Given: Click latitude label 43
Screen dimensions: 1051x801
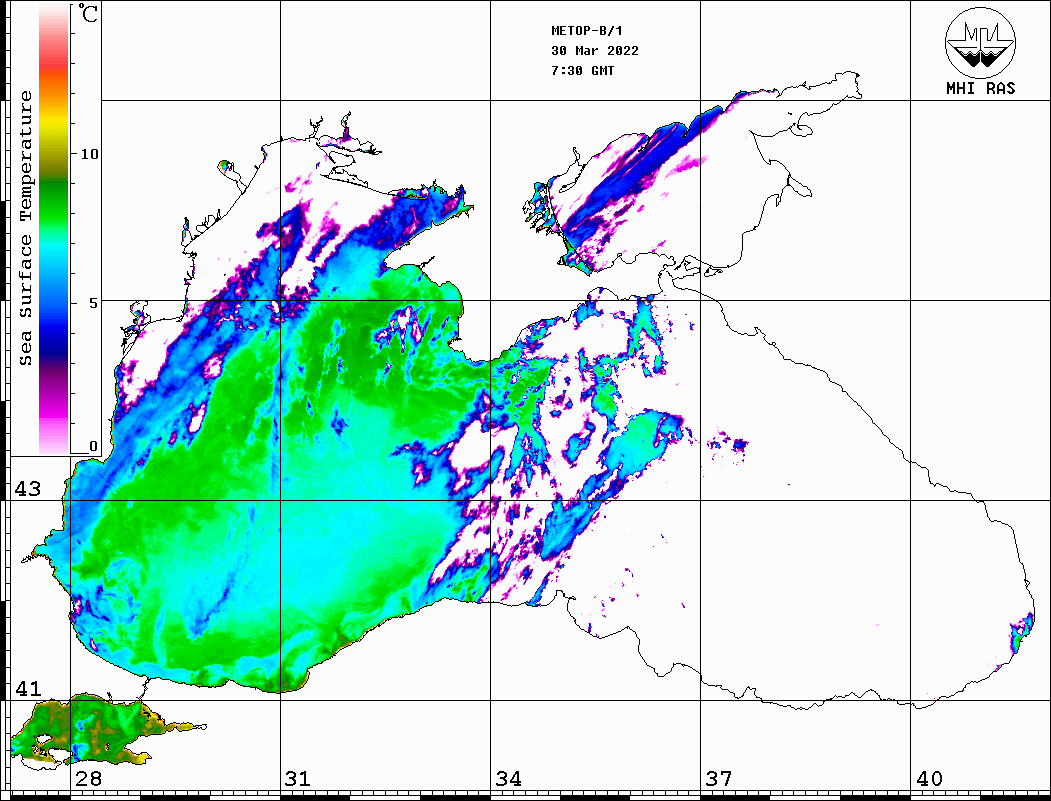Looking at the screenshot, I should (27, 489).
